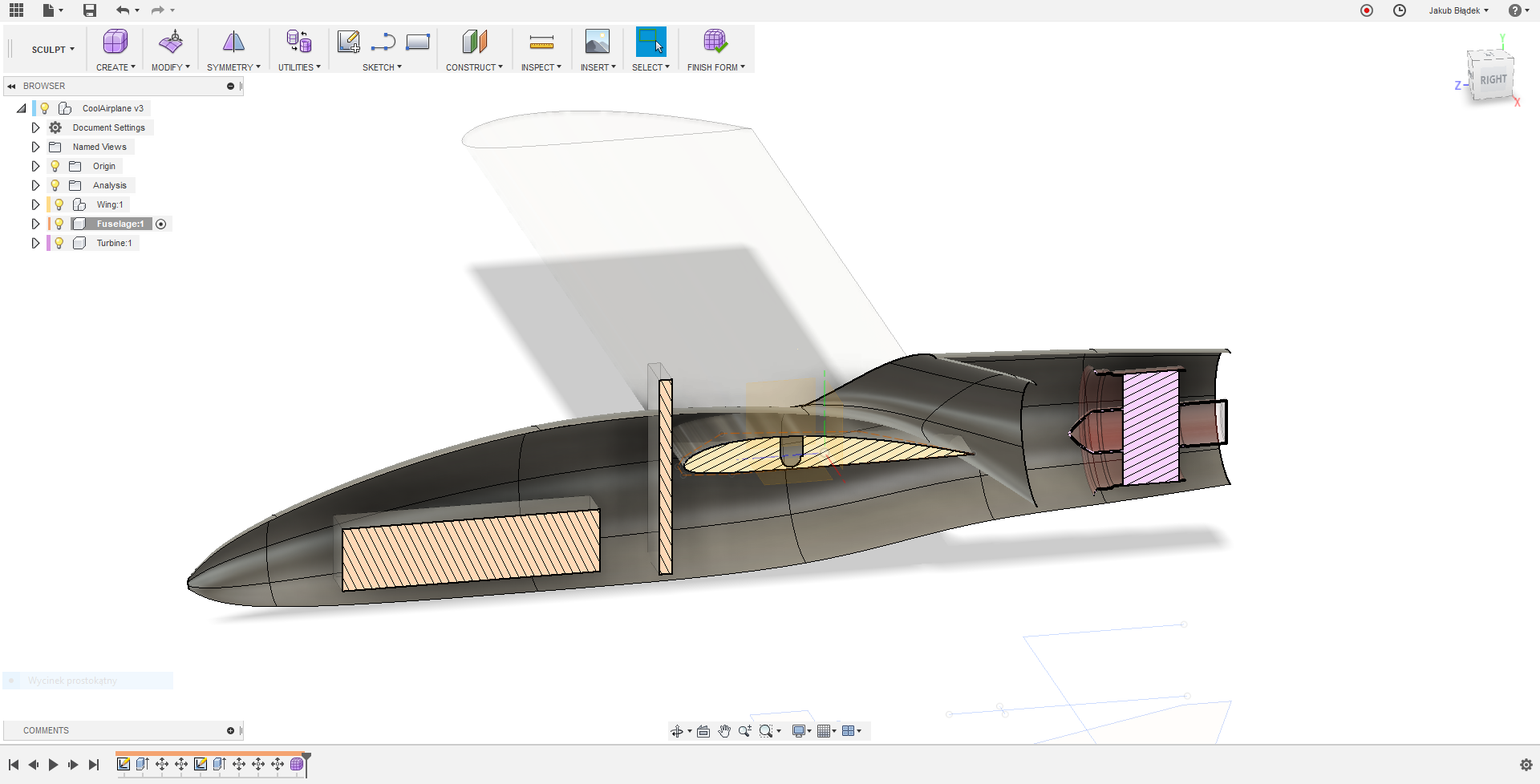This screenshot has width=1540, height=784.
Task: Open the data panel grid icon
Action: pos(16,10)
